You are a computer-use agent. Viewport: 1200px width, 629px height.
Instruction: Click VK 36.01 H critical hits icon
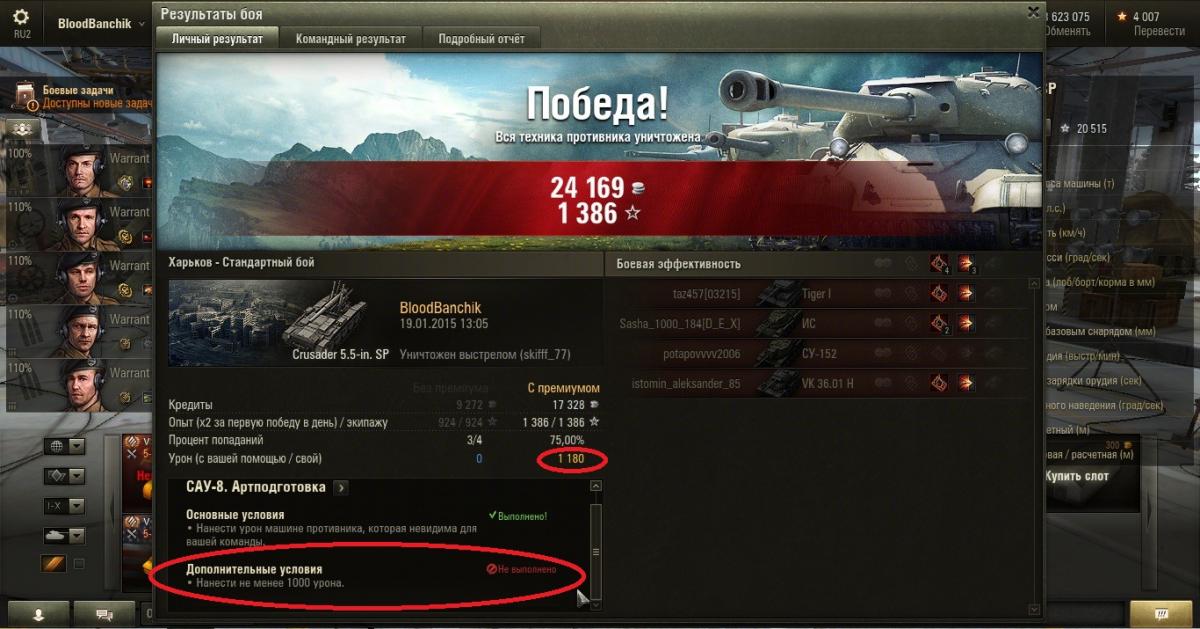(x=939, y=382)
